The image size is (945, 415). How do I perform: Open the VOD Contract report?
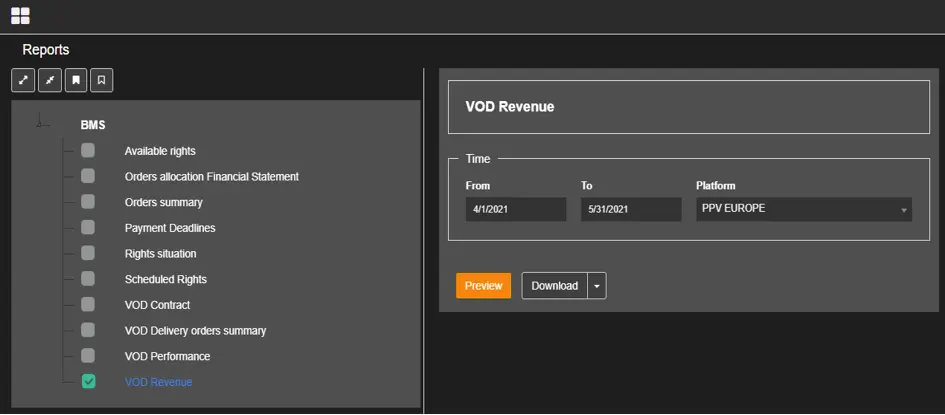(x=157, y=305)
